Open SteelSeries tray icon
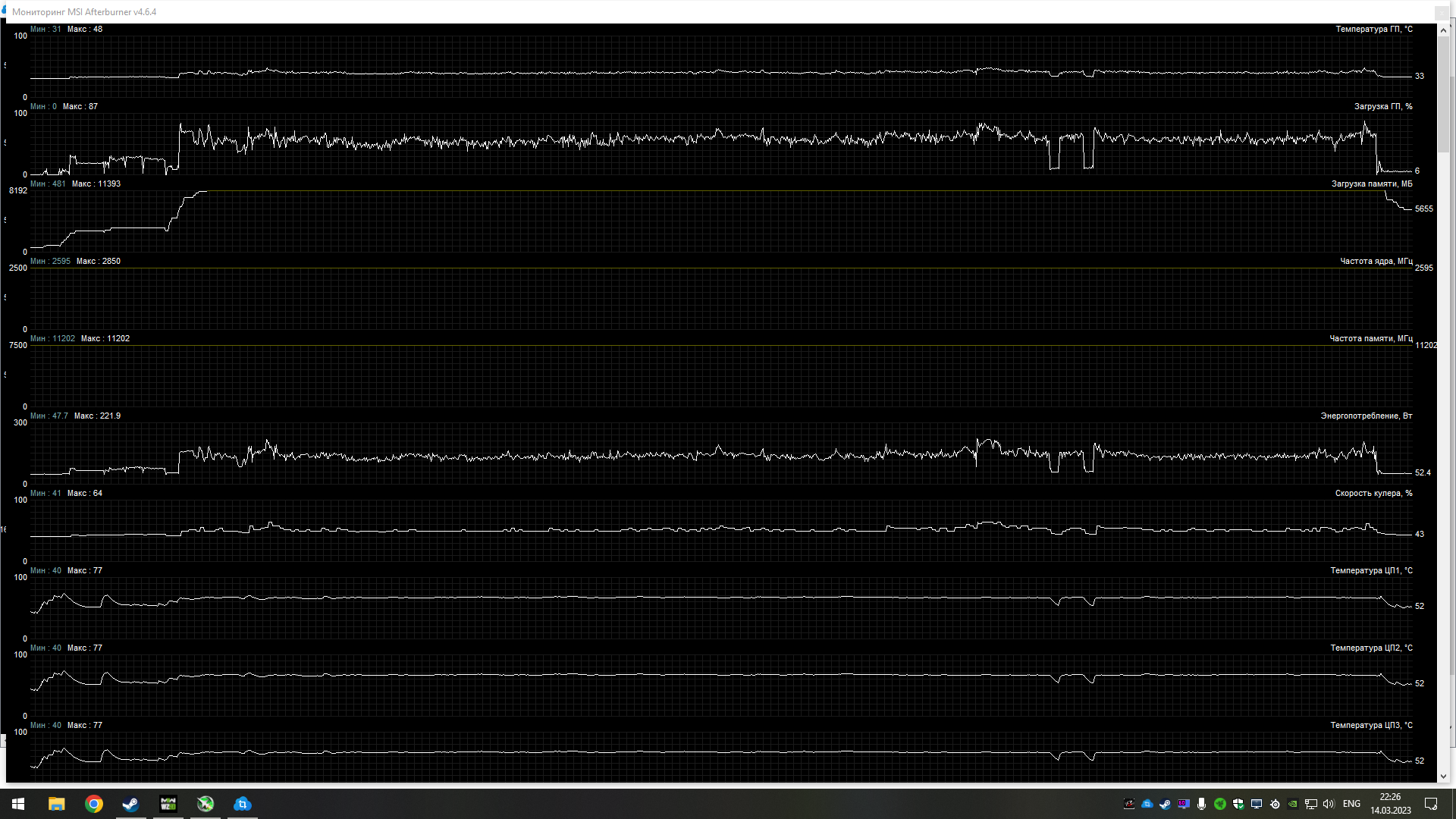The width and height of the screenshot is (1456, 819). (x=1275, y=804)
